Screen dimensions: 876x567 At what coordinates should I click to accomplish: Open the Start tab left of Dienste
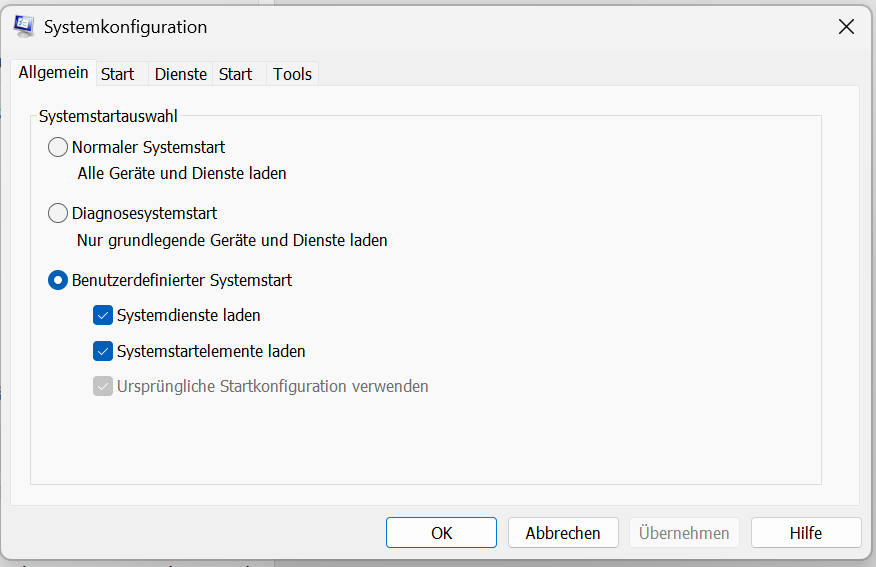click(x=118, y=74)
